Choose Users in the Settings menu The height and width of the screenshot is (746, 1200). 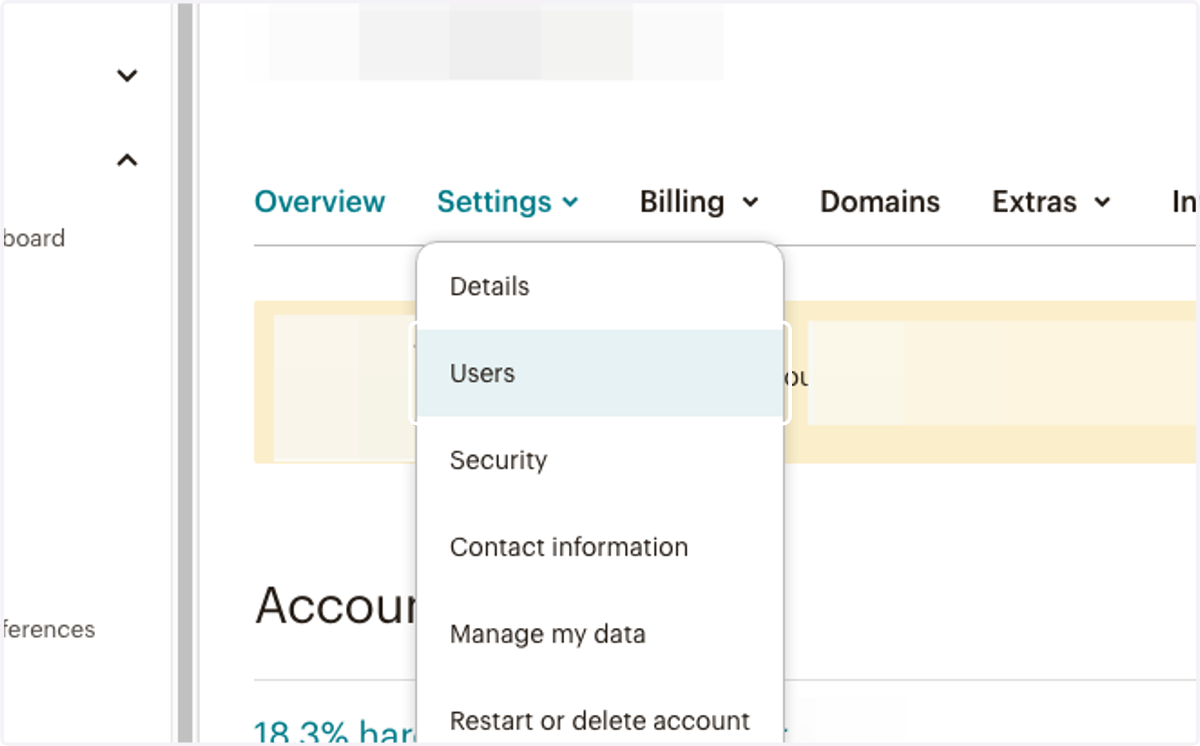tap(600, 373)
